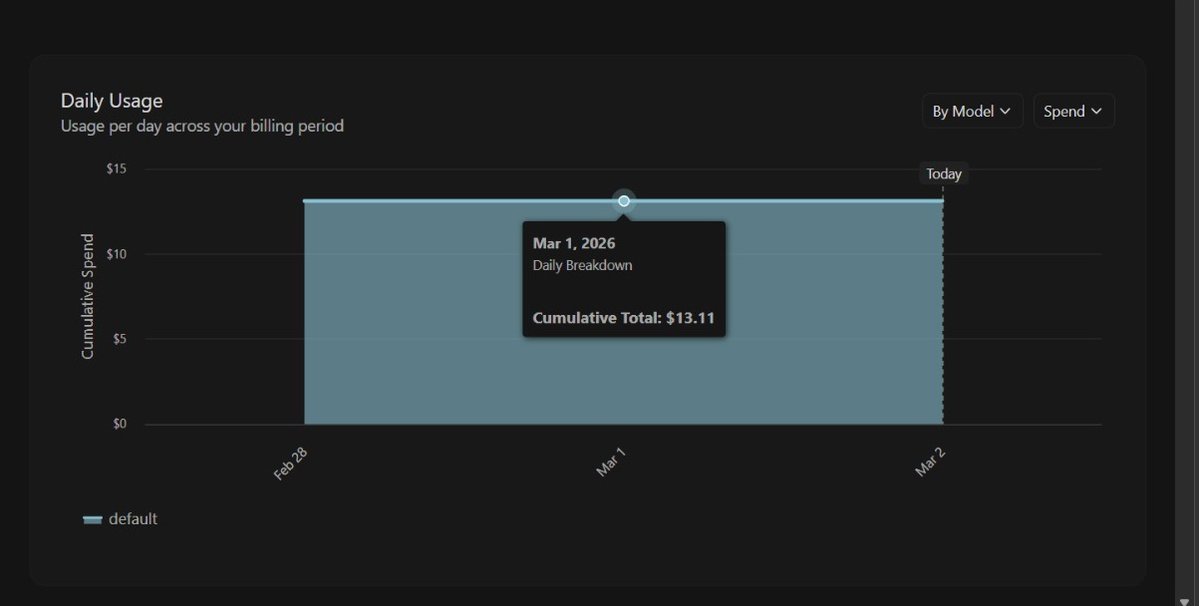Click the $5 y-axis label
Screen dimensions: 1199x606
point(119,339)
